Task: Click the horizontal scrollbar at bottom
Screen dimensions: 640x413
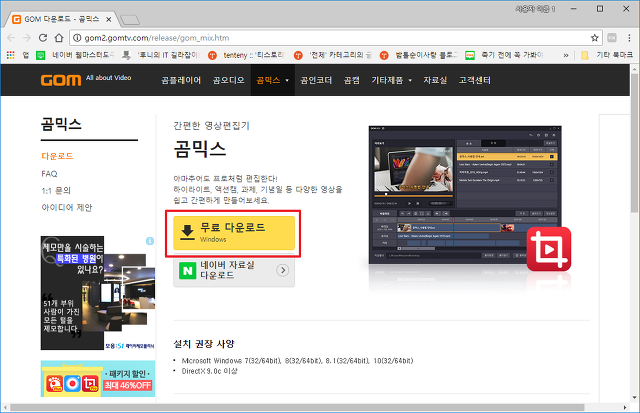Action: coord(297,408)
